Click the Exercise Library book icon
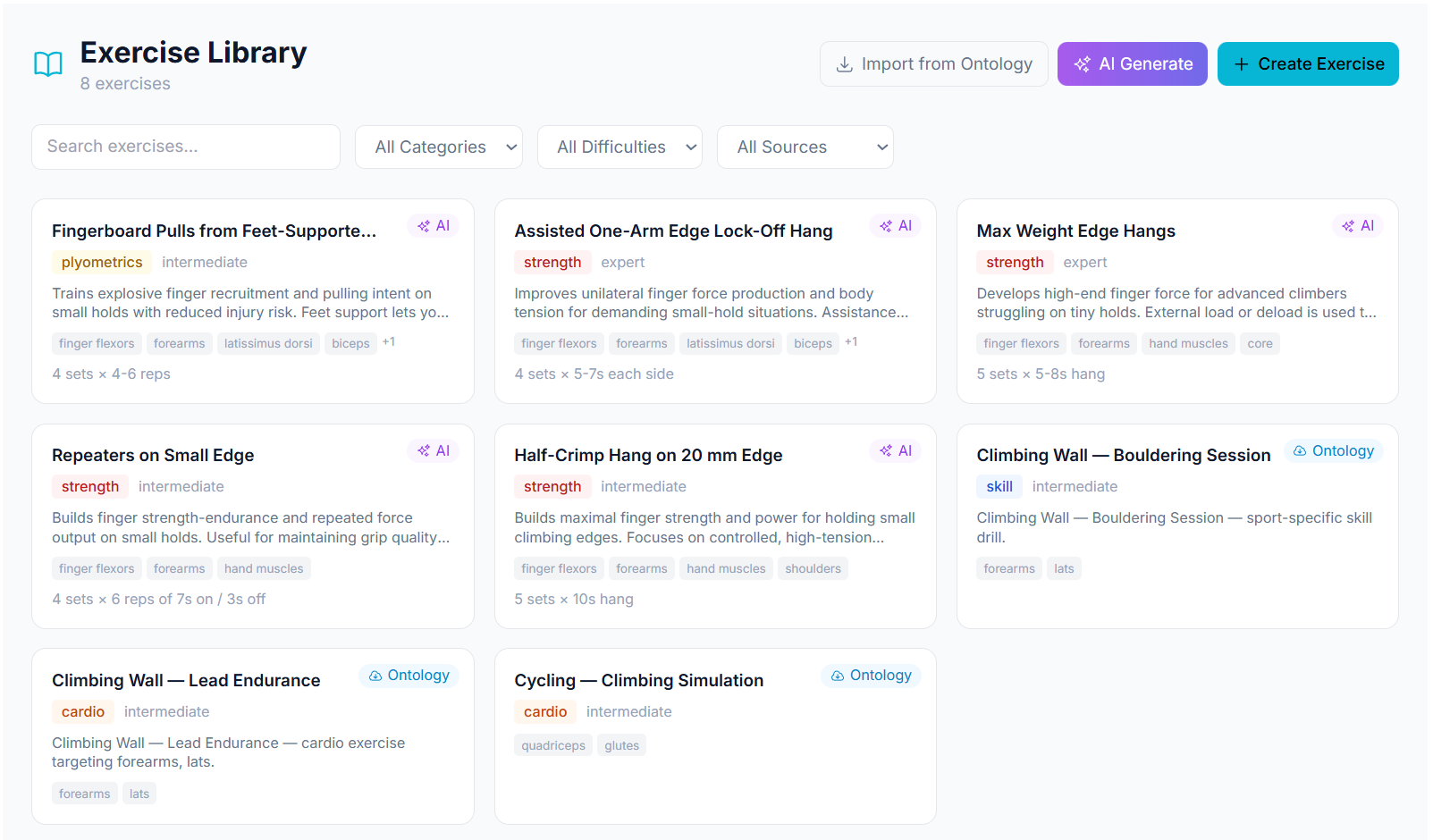 click(x=48, y=64)
